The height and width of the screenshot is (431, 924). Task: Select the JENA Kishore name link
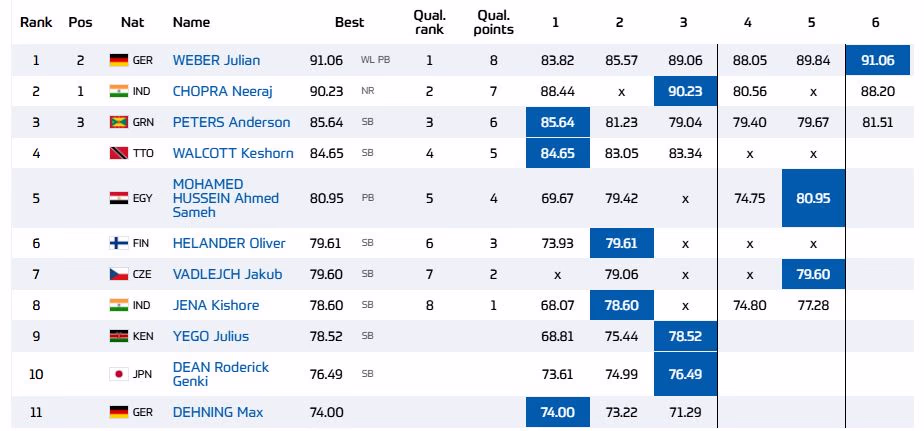[215, 306]
